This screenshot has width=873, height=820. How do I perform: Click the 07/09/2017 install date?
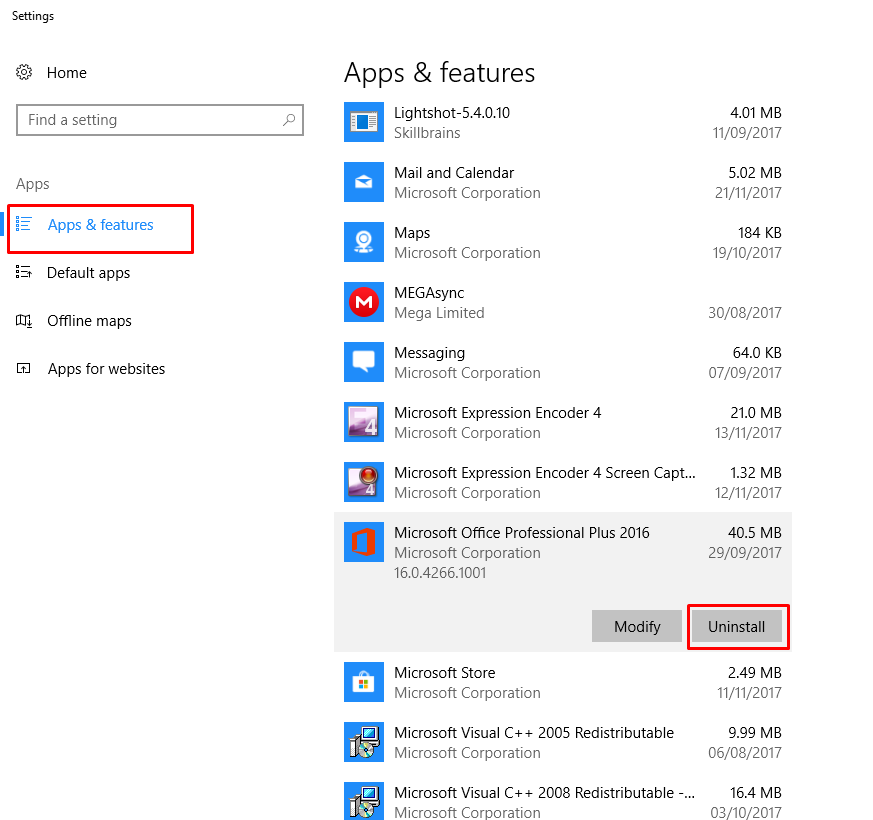pos(744,373)
